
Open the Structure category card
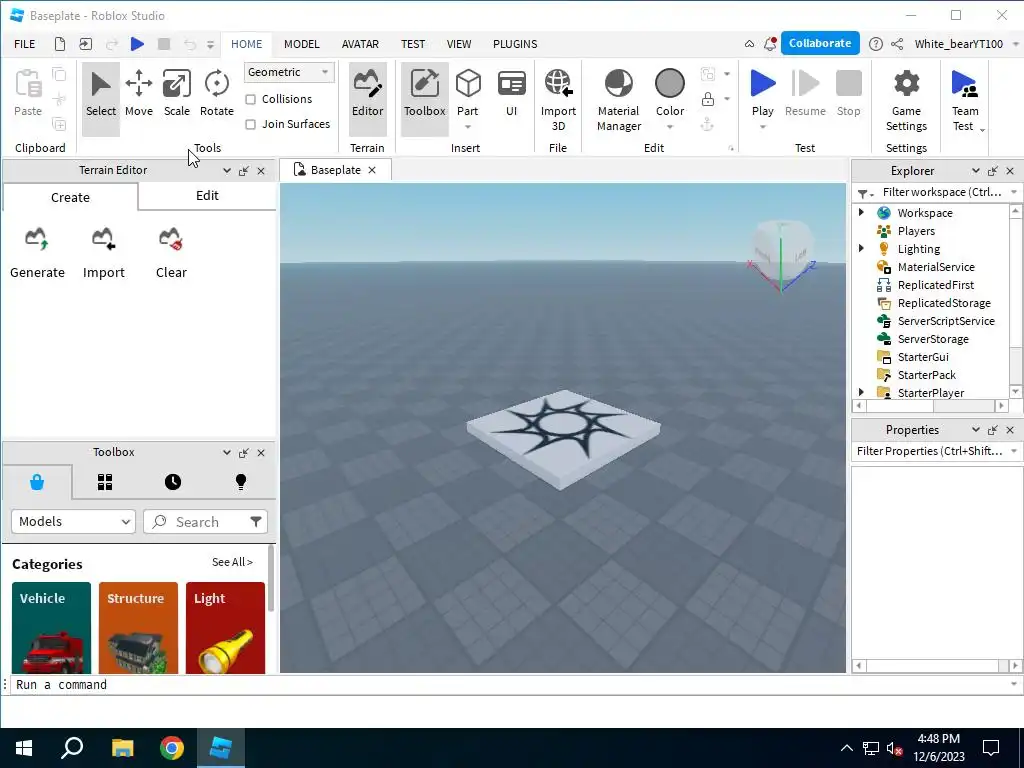click(138, 628)
